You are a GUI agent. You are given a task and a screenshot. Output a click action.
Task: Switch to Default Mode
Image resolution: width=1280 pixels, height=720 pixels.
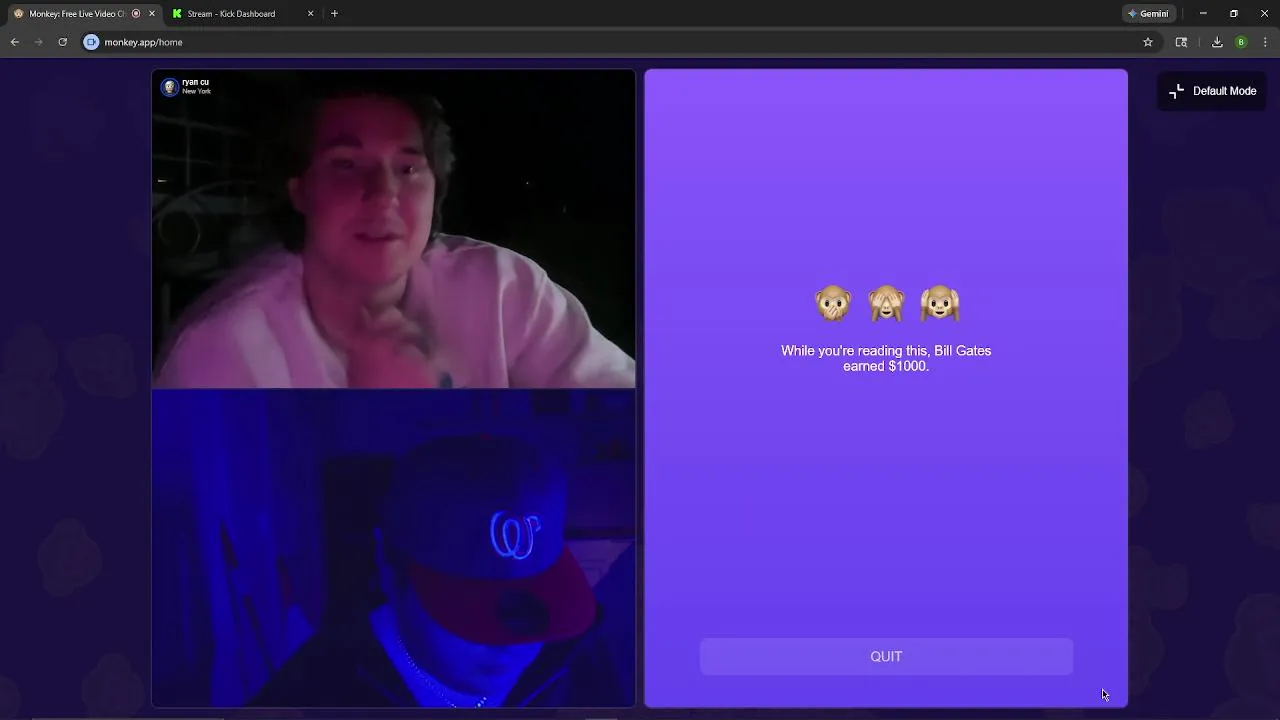pos(1212,91)
